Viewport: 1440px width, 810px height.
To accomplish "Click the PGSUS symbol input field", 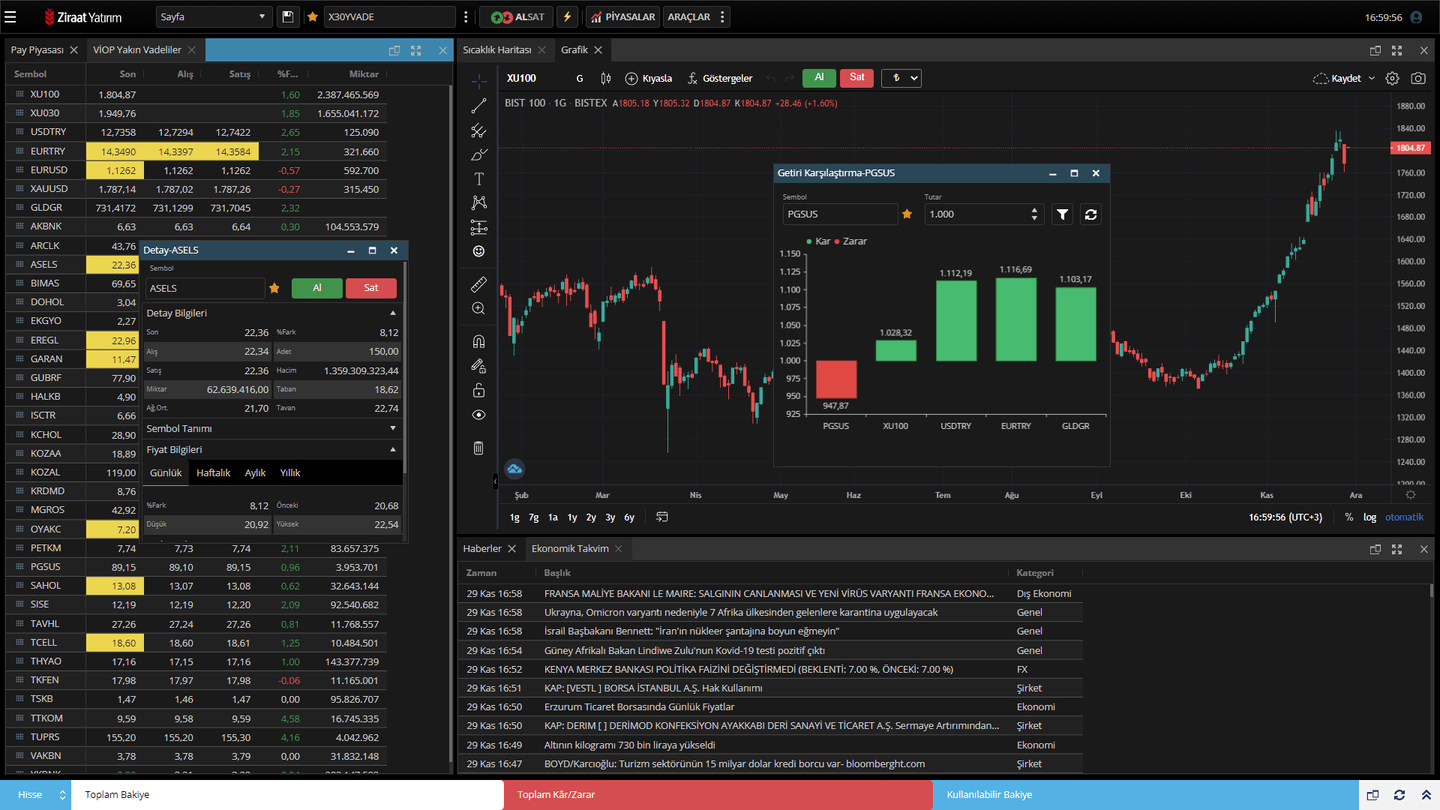I will tap(840, 214).
